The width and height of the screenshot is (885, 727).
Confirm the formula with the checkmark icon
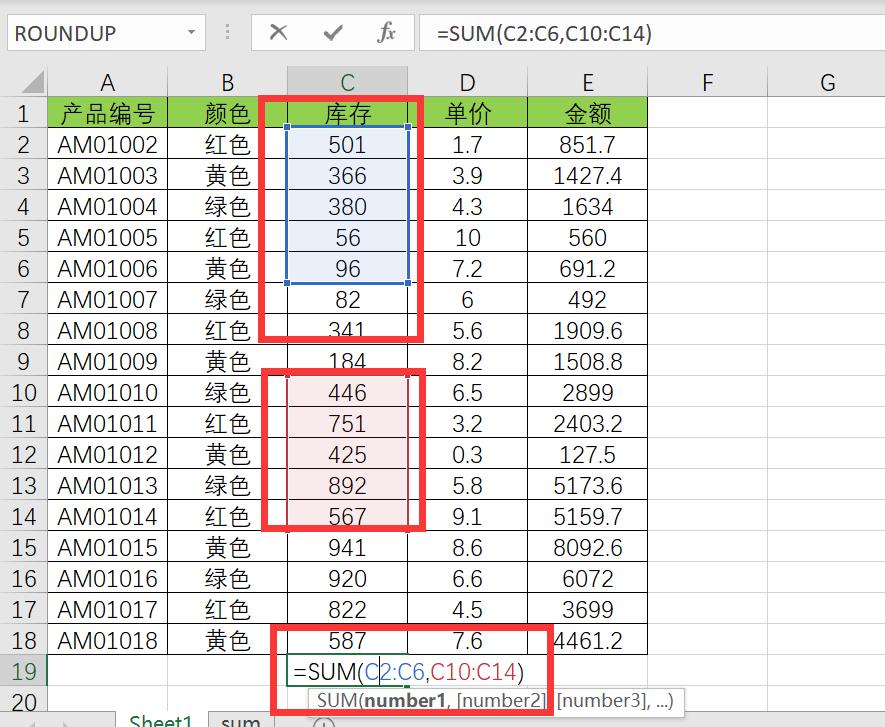click(330, 33)
